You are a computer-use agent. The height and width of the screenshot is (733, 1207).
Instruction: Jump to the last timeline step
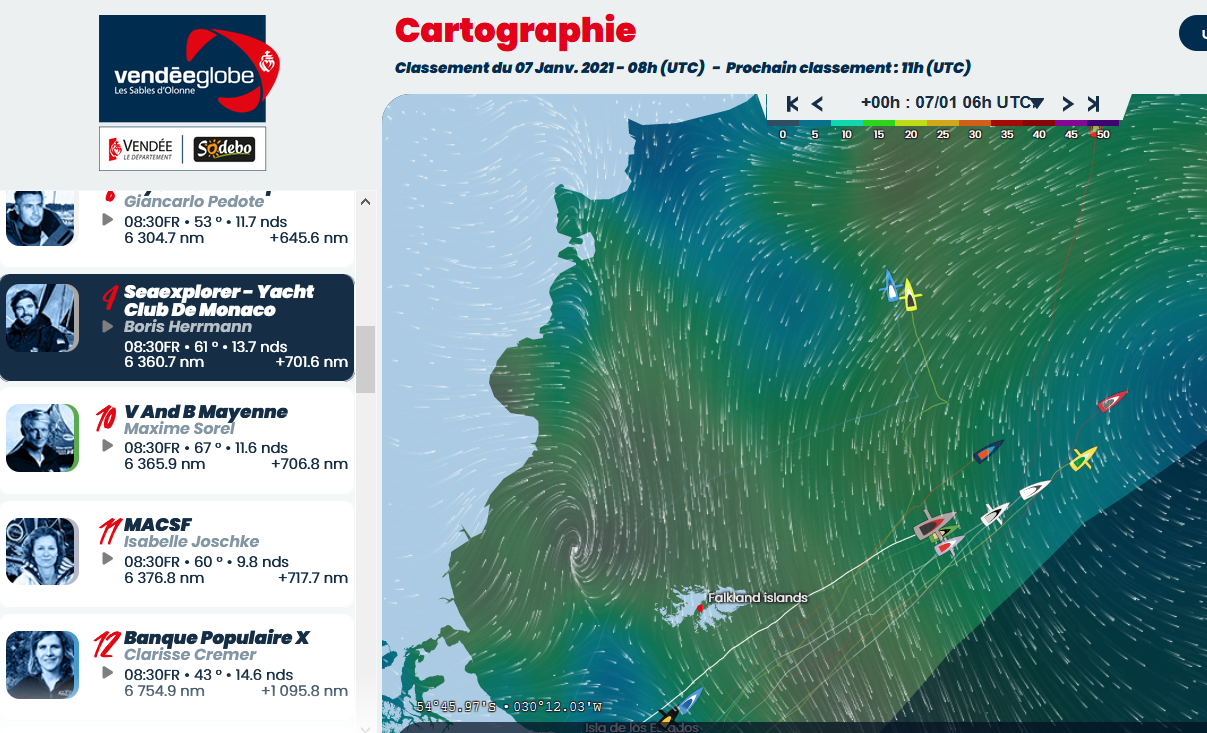point(1093,104)
